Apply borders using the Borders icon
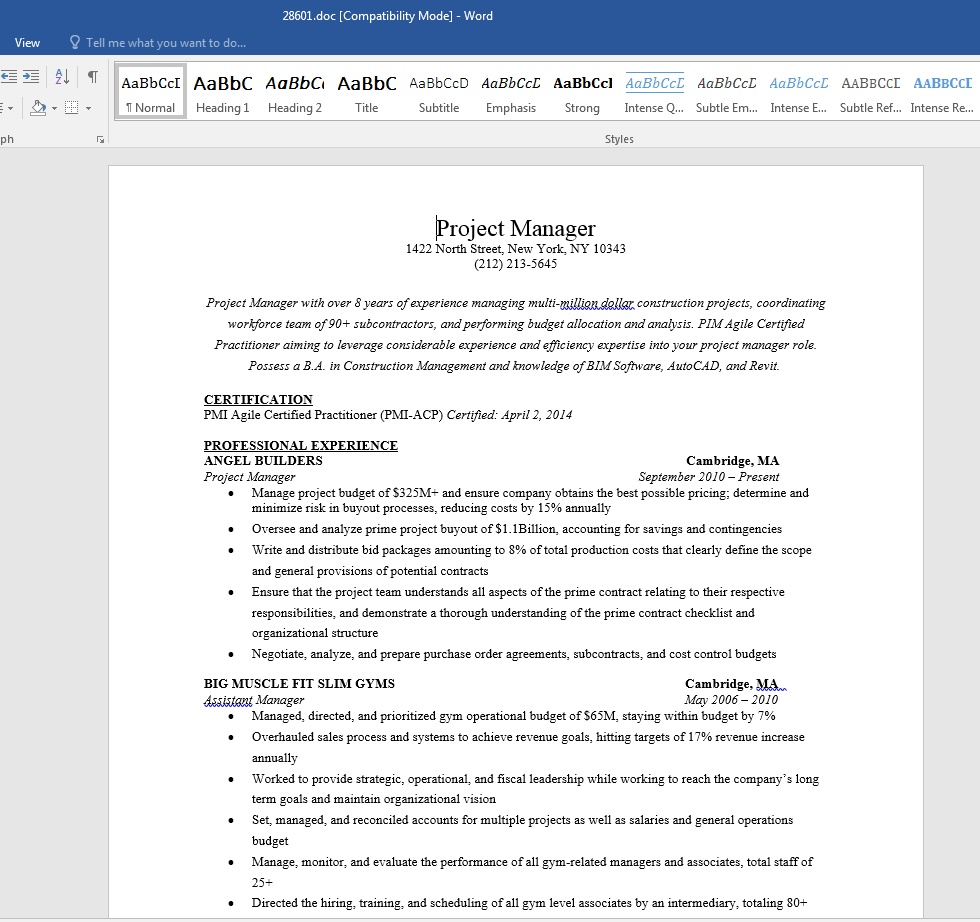This screenshot has width=980, height=922. [72, 108]
